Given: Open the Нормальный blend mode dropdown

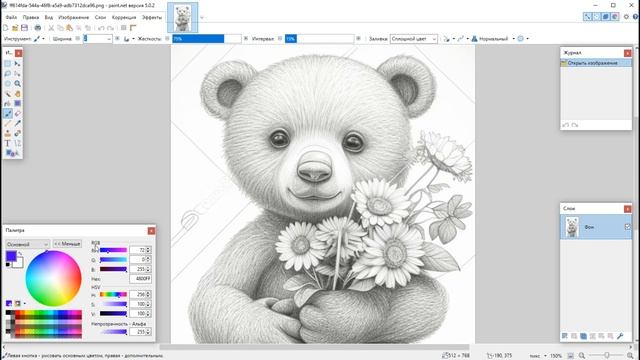Looking at the screenshot, I should pyautogui.click(x=493, y=39).
